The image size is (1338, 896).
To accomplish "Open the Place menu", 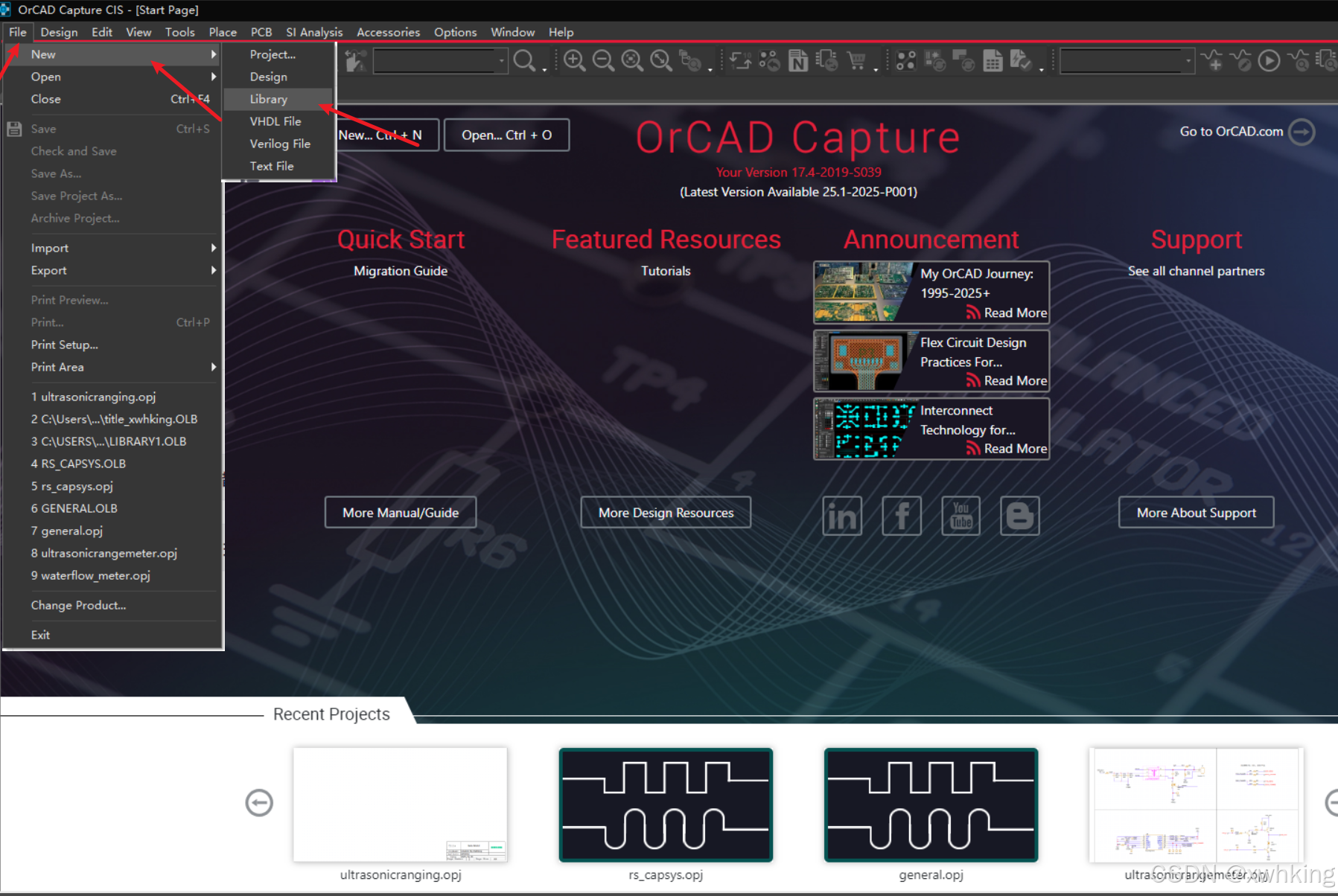I will 223,32.
